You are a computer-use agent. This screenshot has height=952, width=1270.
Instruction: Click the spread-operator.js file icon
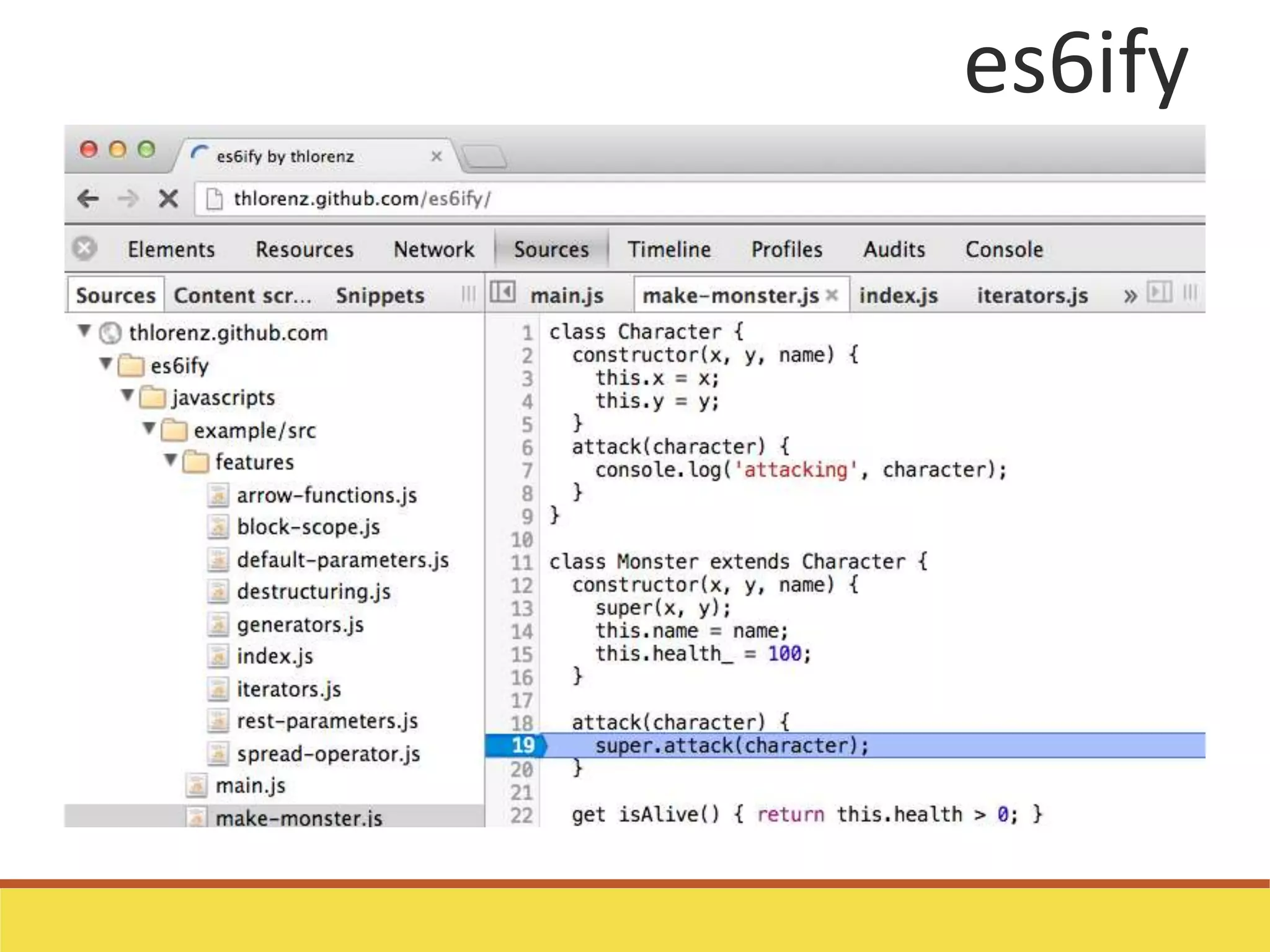pos(218,754)
